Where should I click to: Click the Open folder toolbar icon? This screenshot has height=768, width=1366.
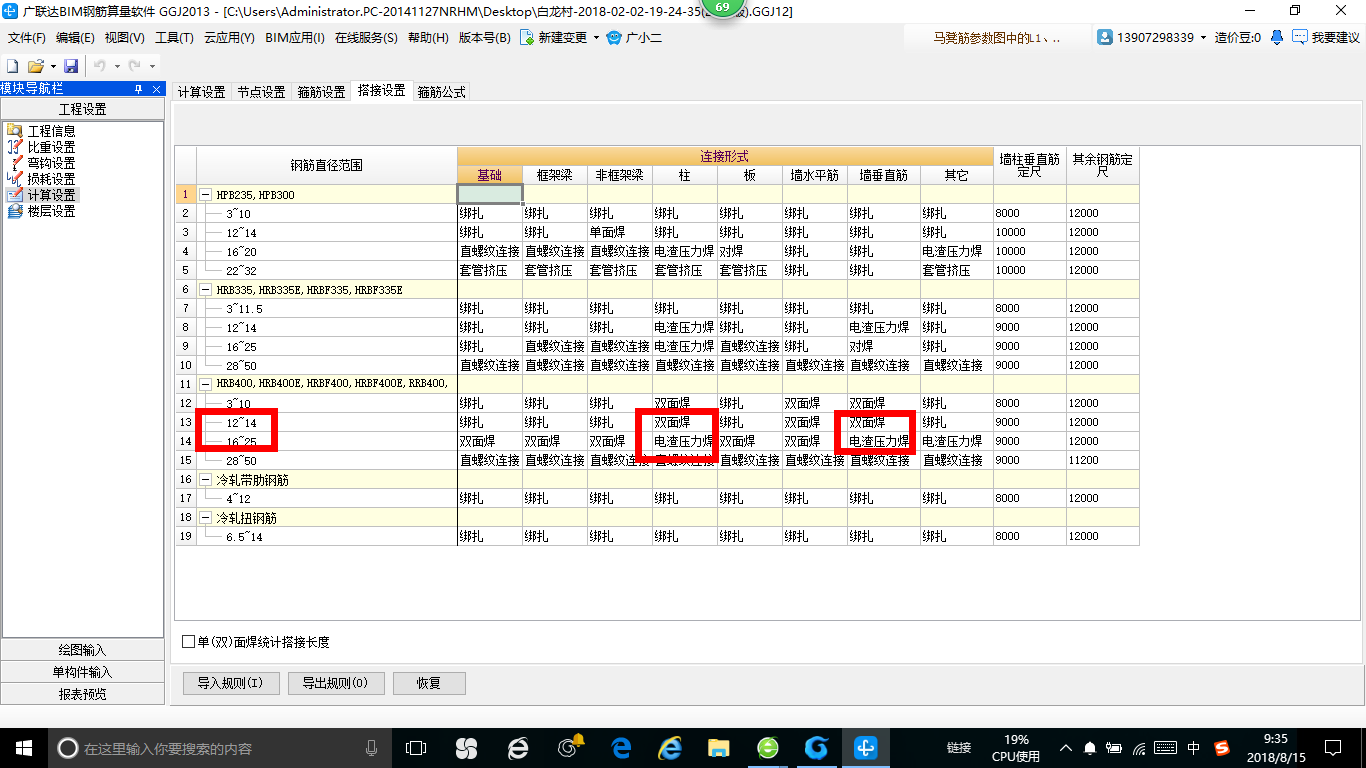[35, 65]
